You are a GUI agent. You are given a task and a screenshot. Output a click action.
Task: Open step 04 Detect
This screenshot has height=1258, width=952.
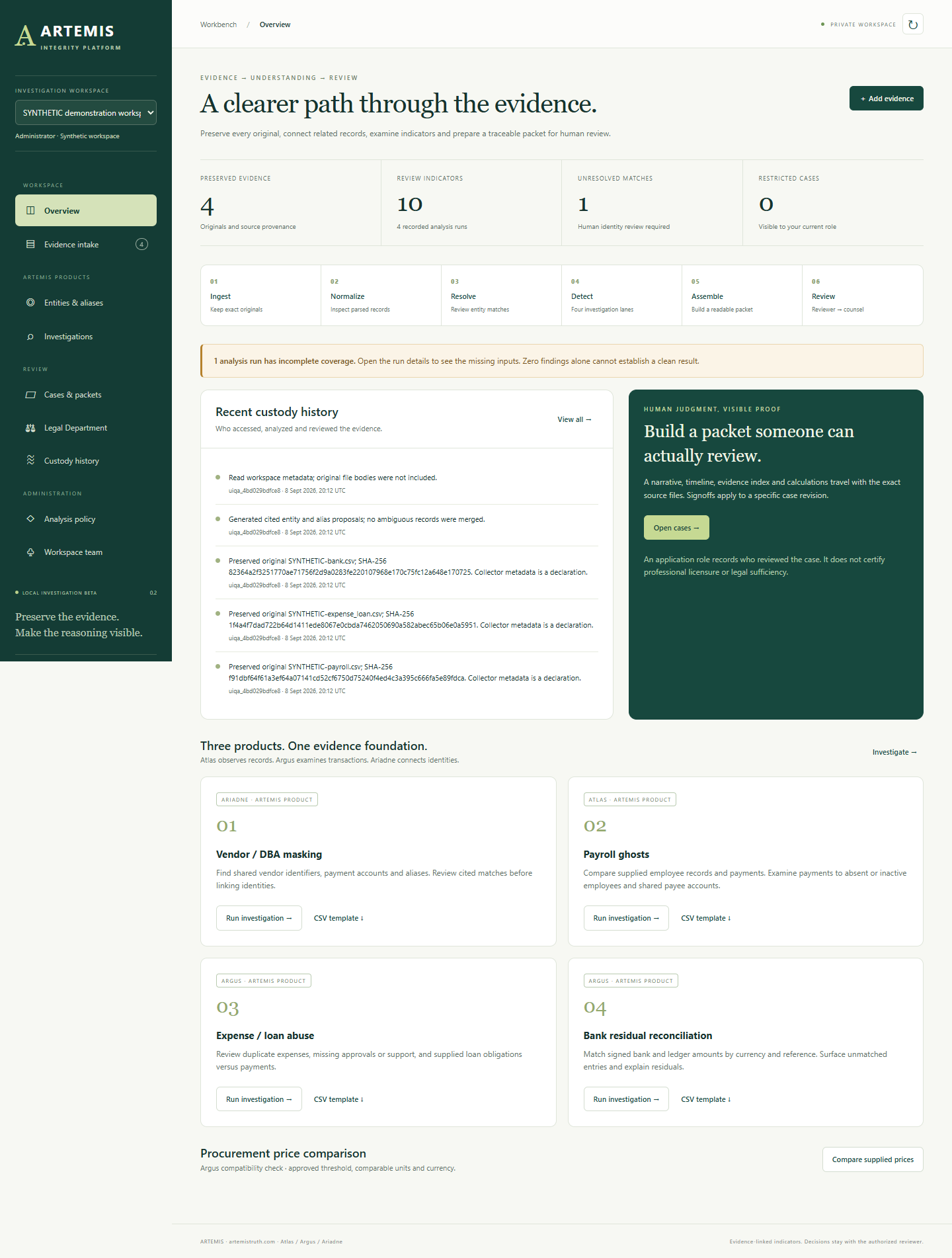point(621,295)
